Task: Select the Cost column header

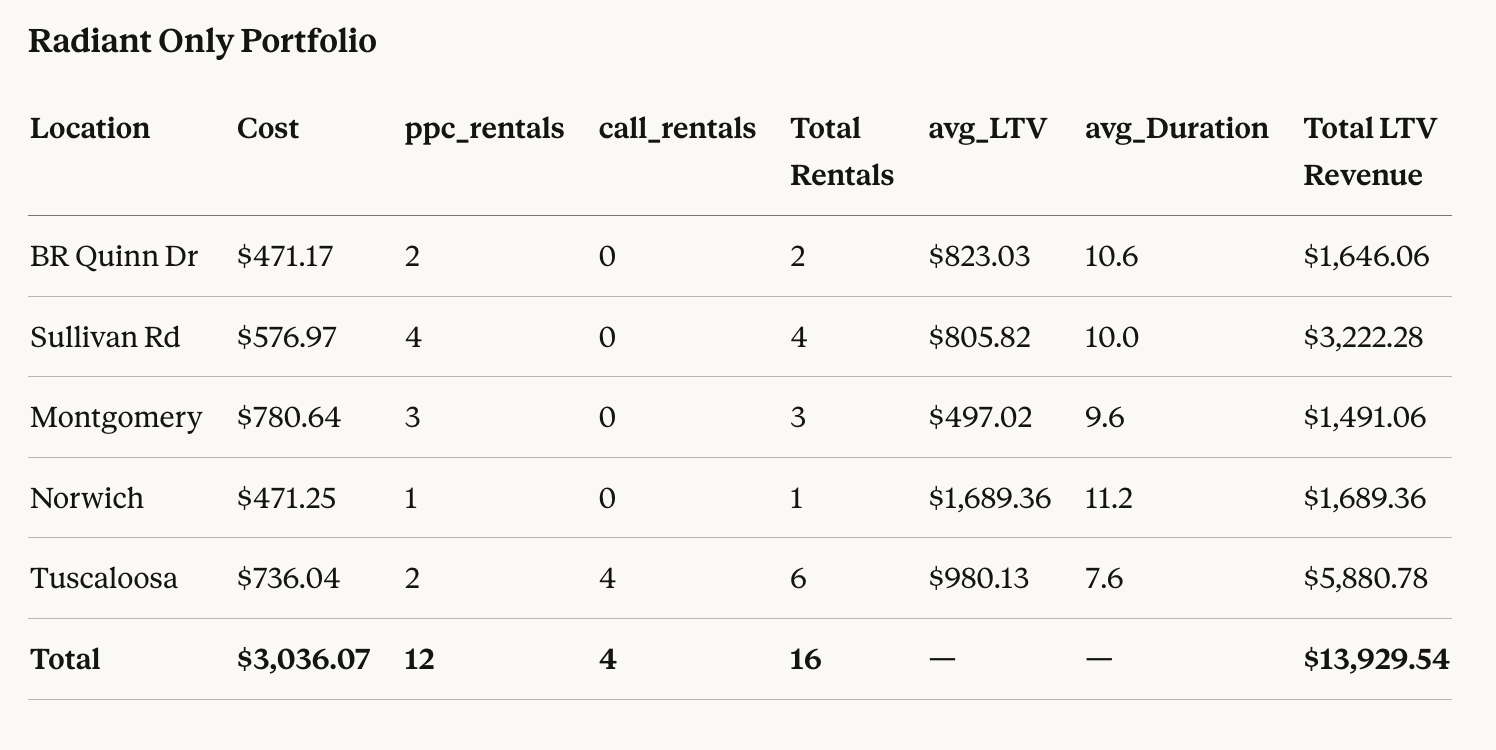Action: tap(268, 128)
